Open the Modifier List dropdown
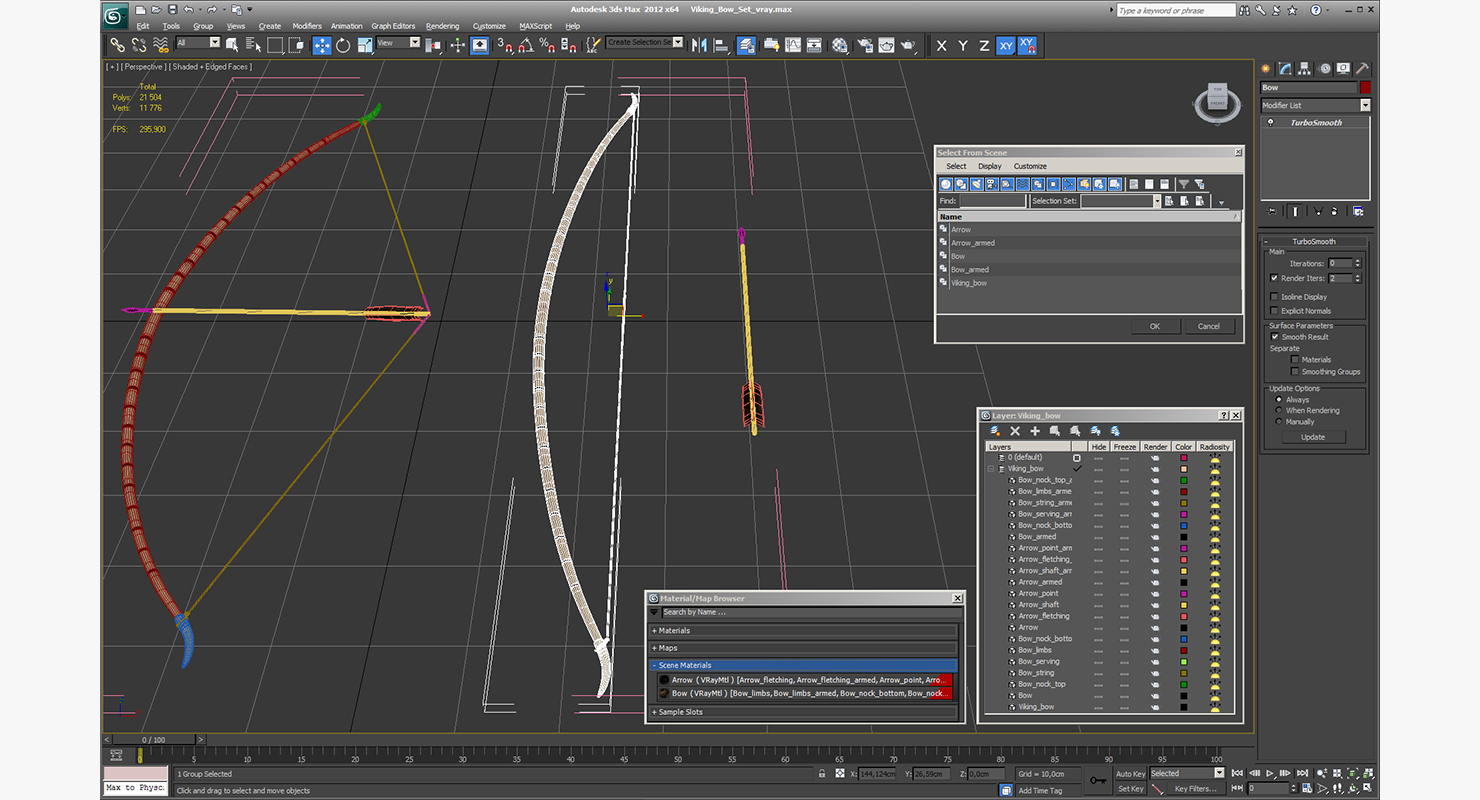Viewport: 1480px width, 800px height. (1315, 105)
